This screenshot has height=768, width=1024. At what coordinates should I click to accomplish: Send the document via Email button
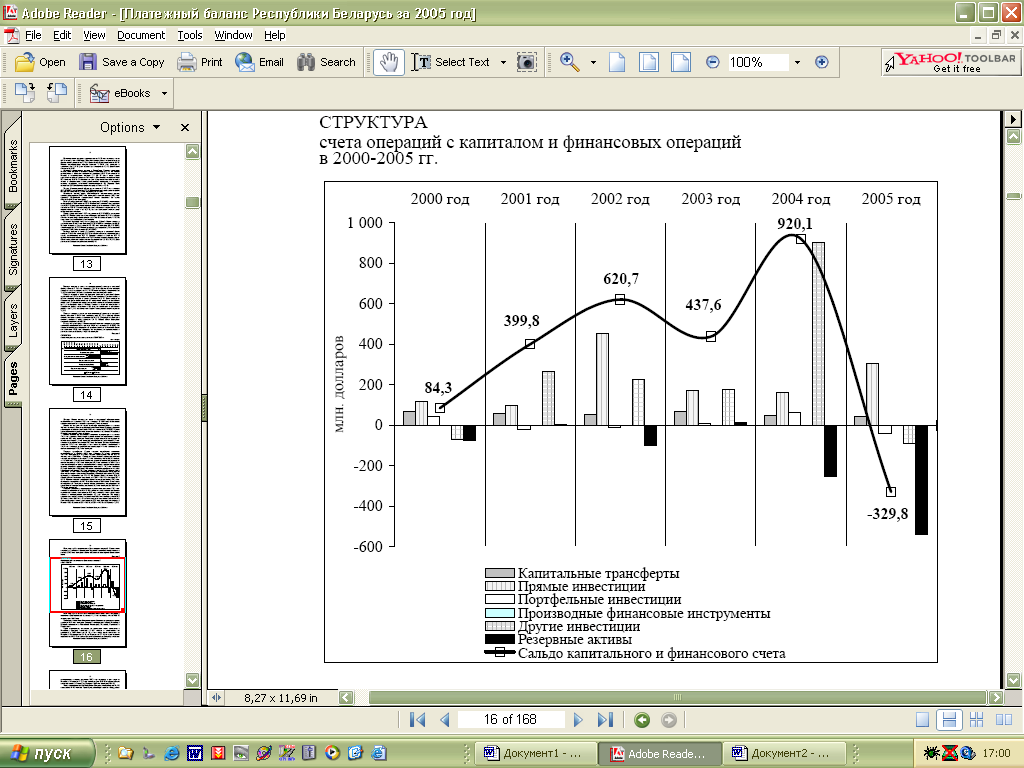click(x=259, y=62)
